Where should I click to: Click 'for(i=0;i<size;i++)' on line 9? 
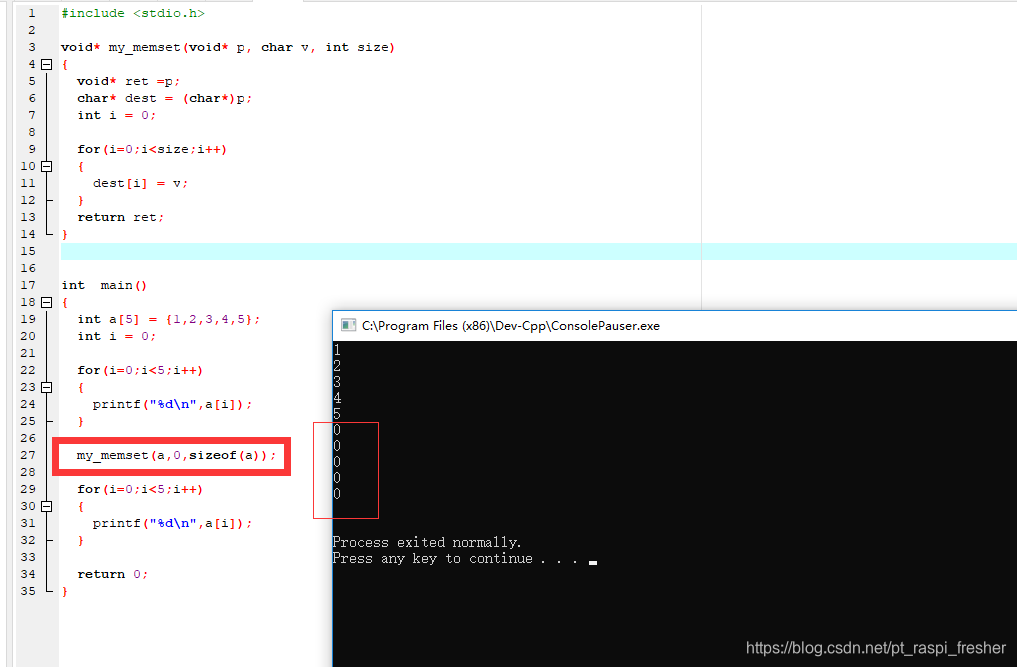152,149
